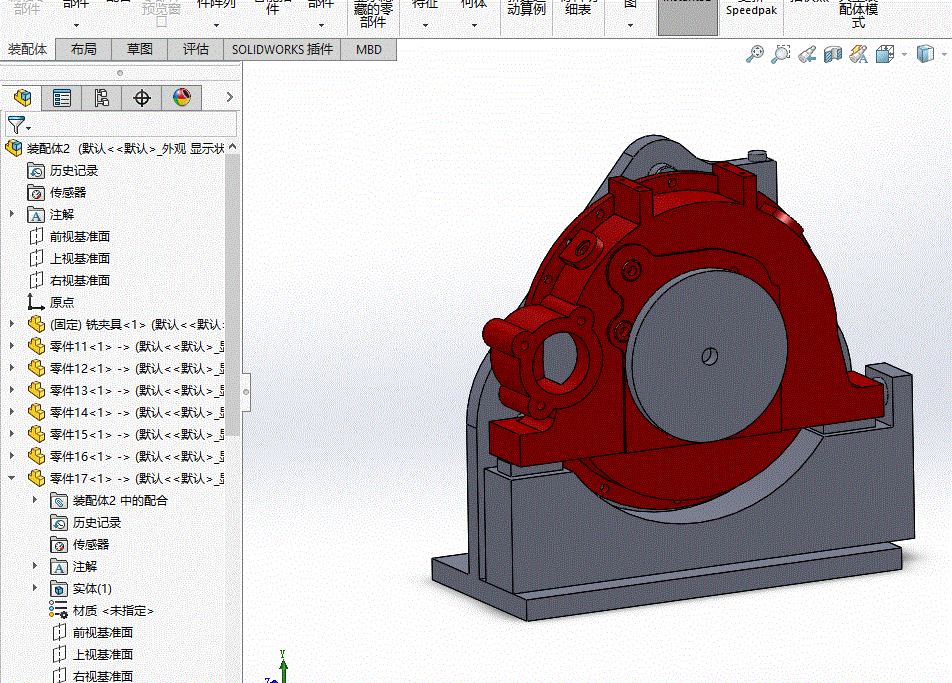Click the Zoom to Area icon
Image resolution: width=952 pixels, height=683 pixels.
(781, 55)
